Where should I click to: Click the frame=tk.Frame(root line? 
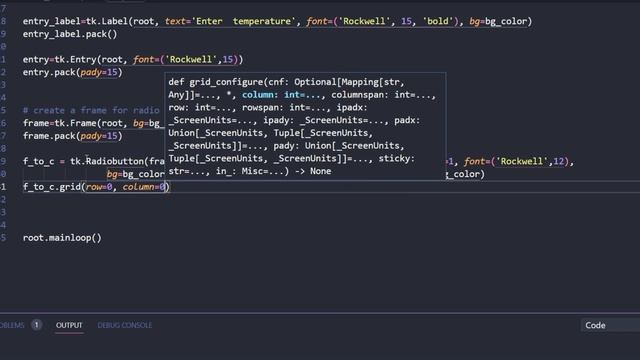click(93, 123)
